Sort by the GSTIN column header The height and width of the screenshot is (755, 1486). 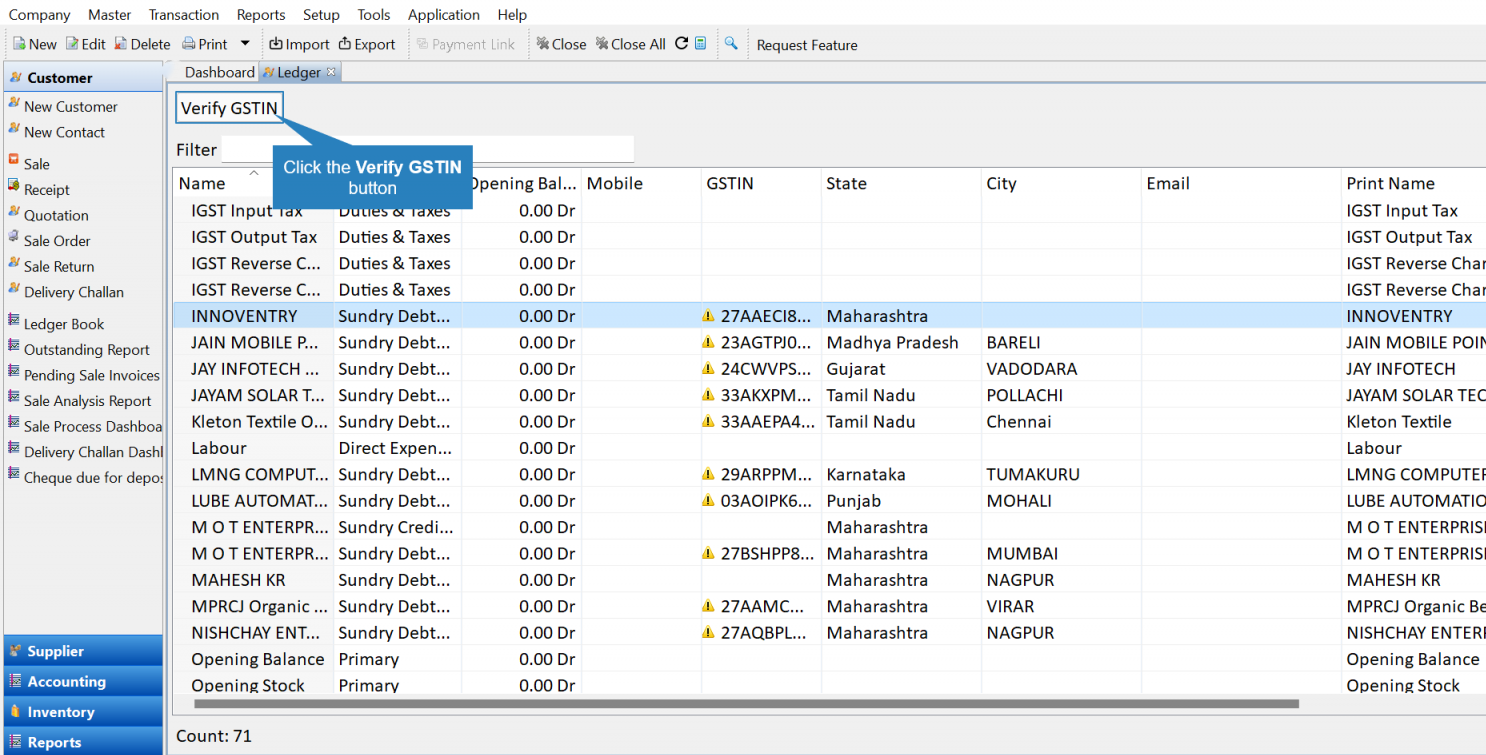761,183
